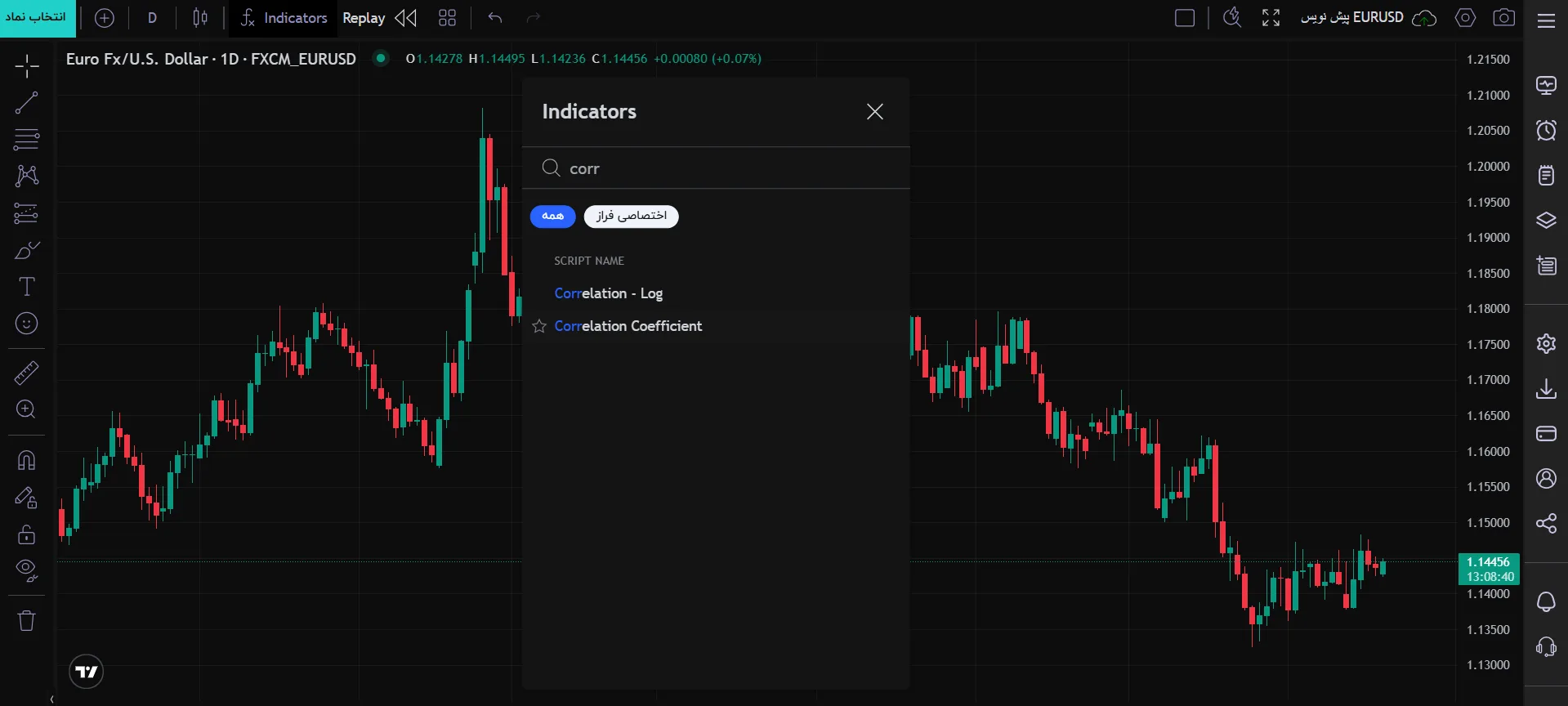Add Correlation Coefficient to favorites star

(x=539, y=326)
